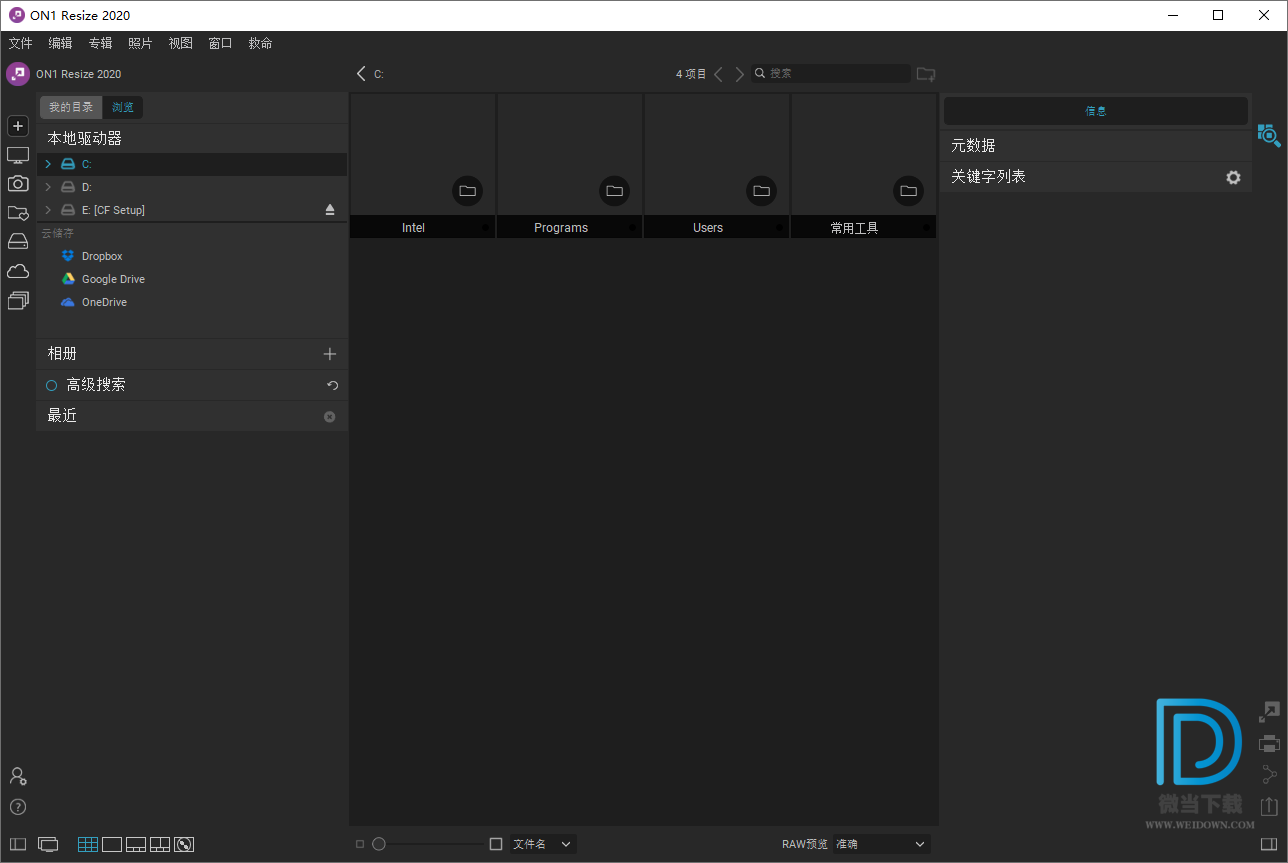Open the 视图 menu
The height and width of the screenshot is (863, 1288).
[181, 43]
